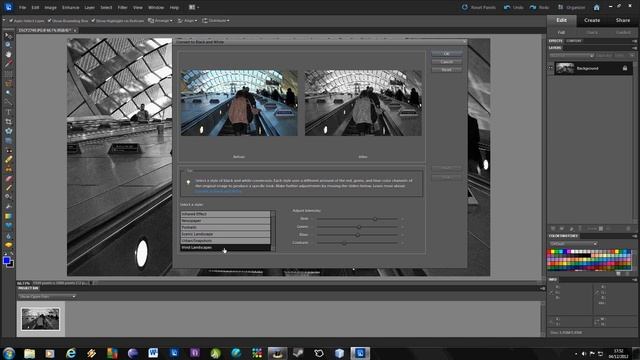This screenshot has width=640, height=360.
Task: Select the Cookie Cutter tool
Action: pos(8,131)
